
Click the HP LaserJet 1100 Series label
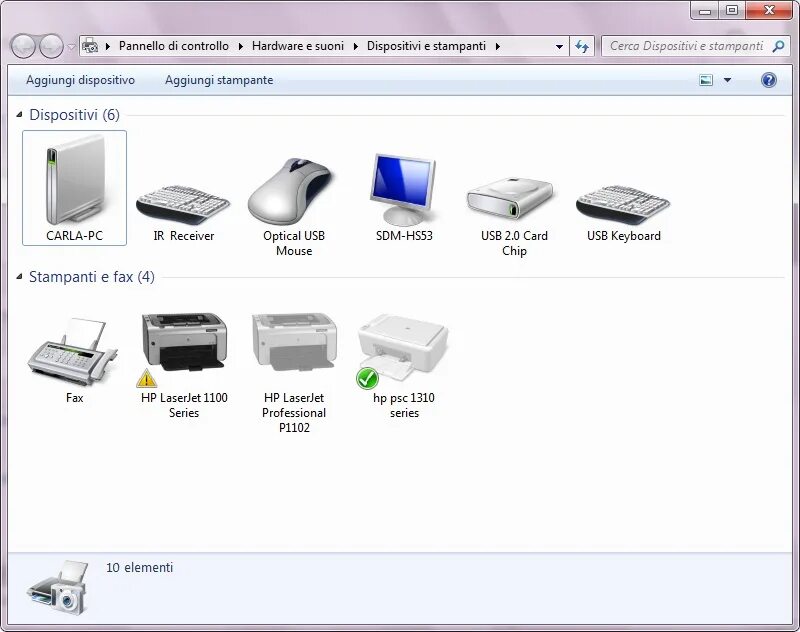(x=184, y=405)
